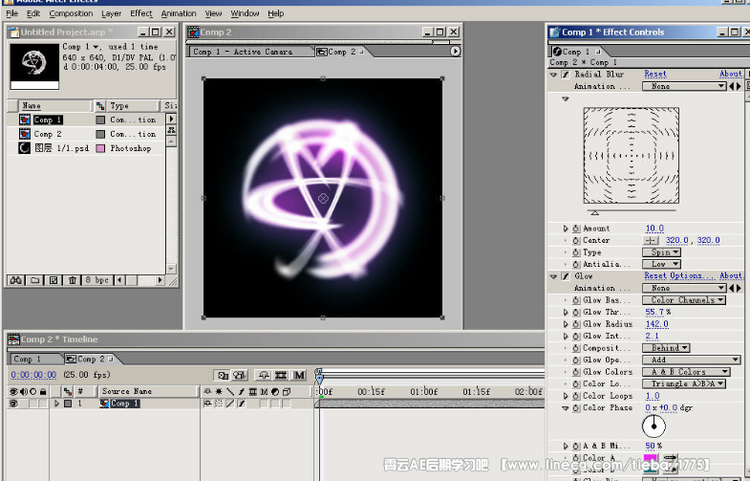Click Center point crosshair picker button
The width and height of the screenshot is (750, 481).
pyautogui.click(x=651, y=240)
